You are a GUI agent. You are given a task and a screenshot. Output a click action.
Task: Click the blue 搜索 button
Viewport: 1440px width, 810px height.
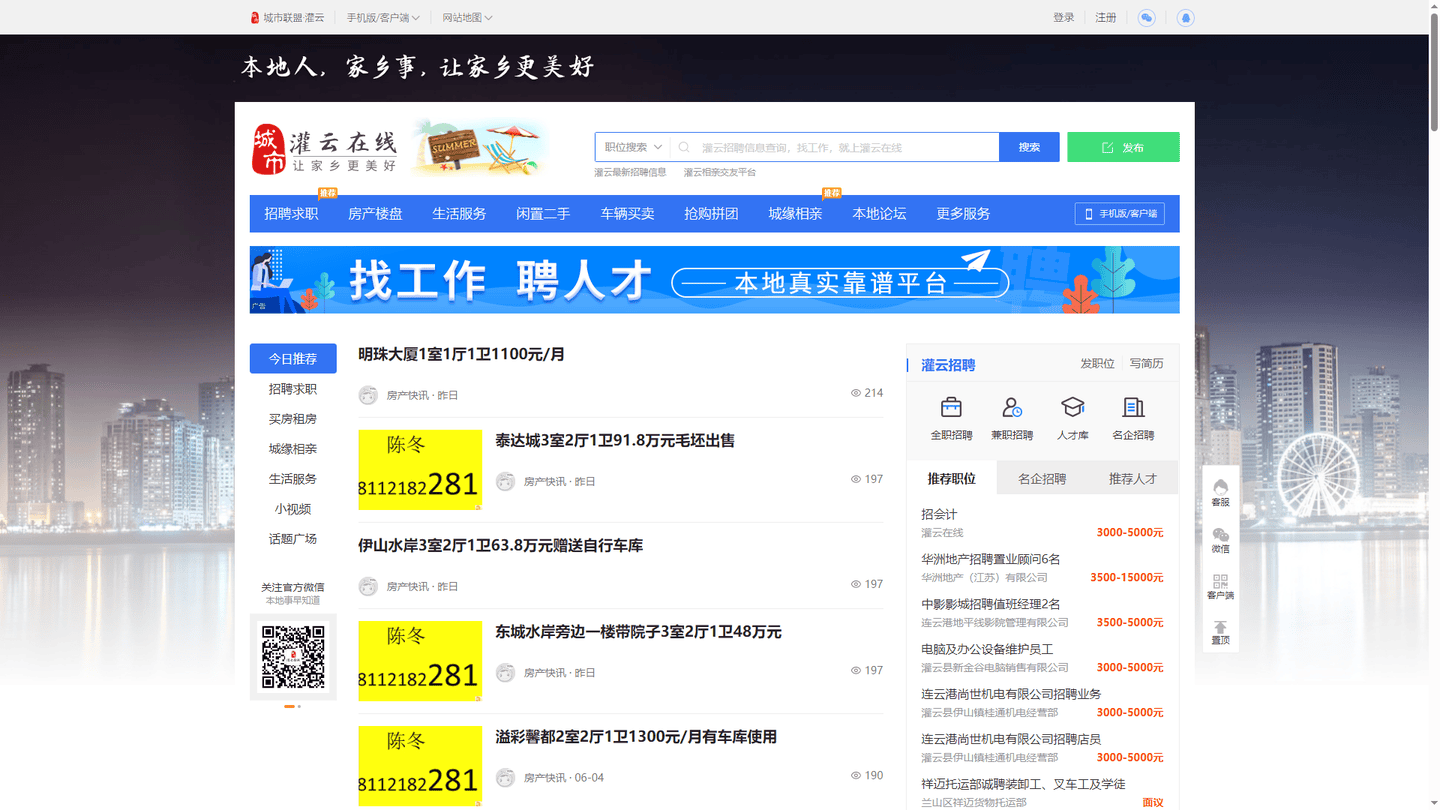[1029, 147]
